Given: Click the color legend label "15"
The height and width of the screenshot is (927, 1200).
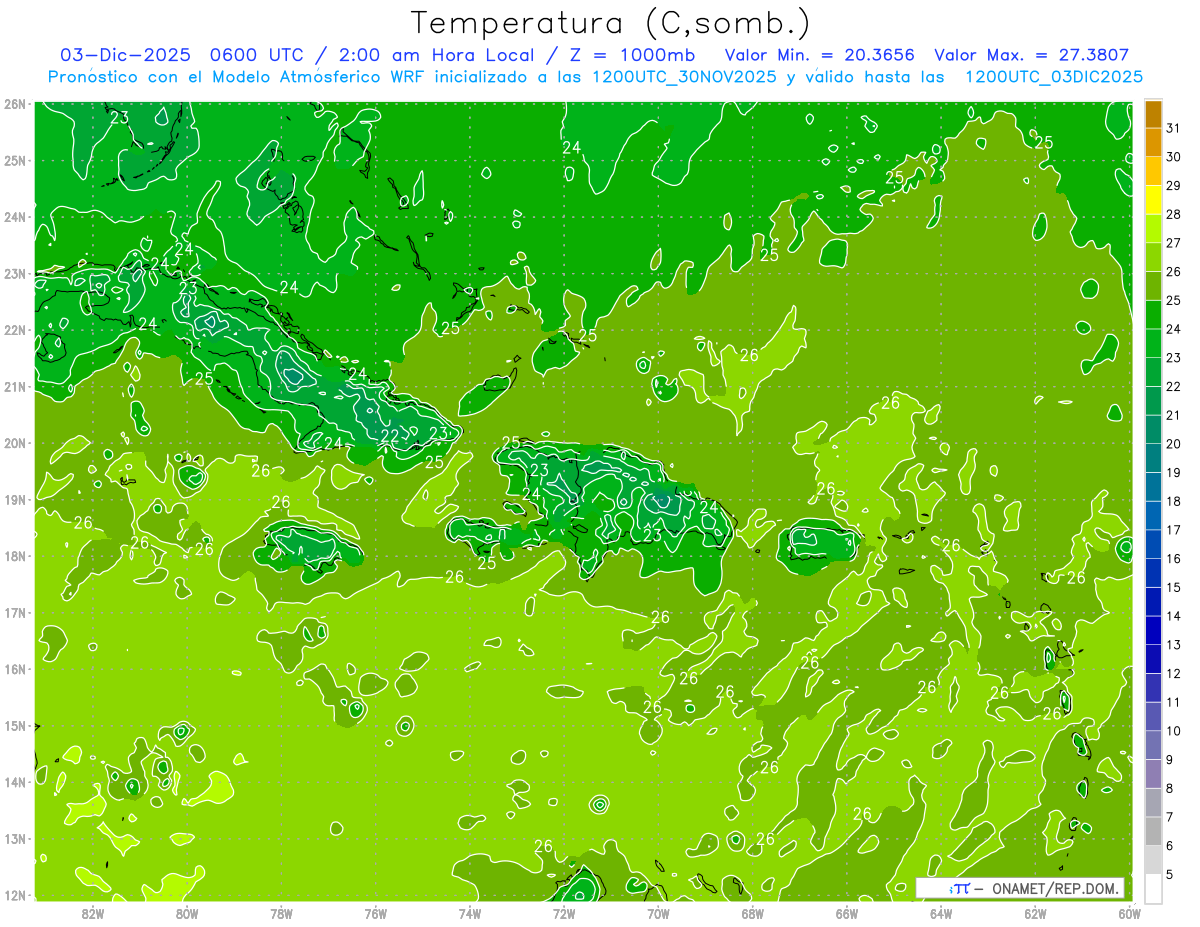Looking at the screenshot, I should pos(1173,587).
